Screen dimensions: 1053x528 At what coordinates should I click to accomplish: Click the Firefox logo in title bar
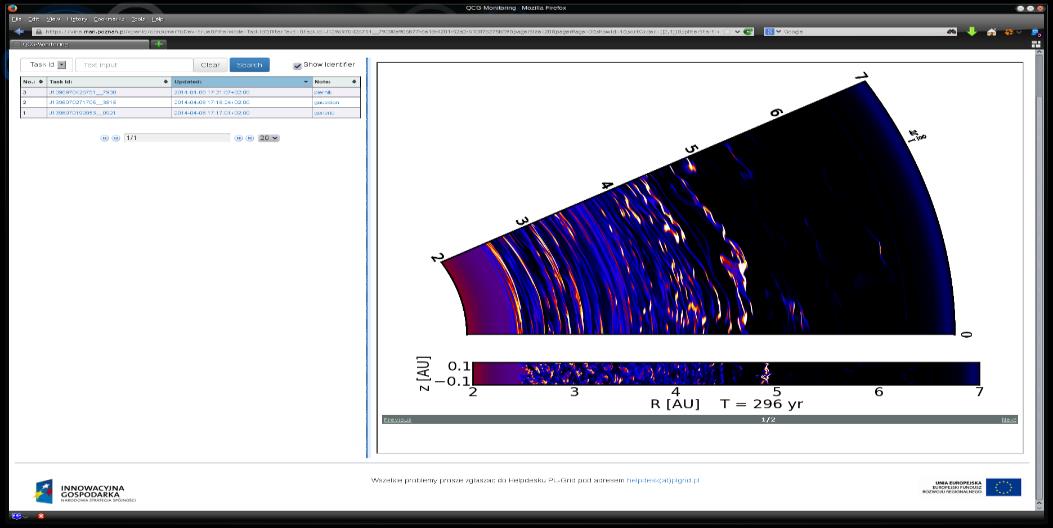tap(12, 8)
